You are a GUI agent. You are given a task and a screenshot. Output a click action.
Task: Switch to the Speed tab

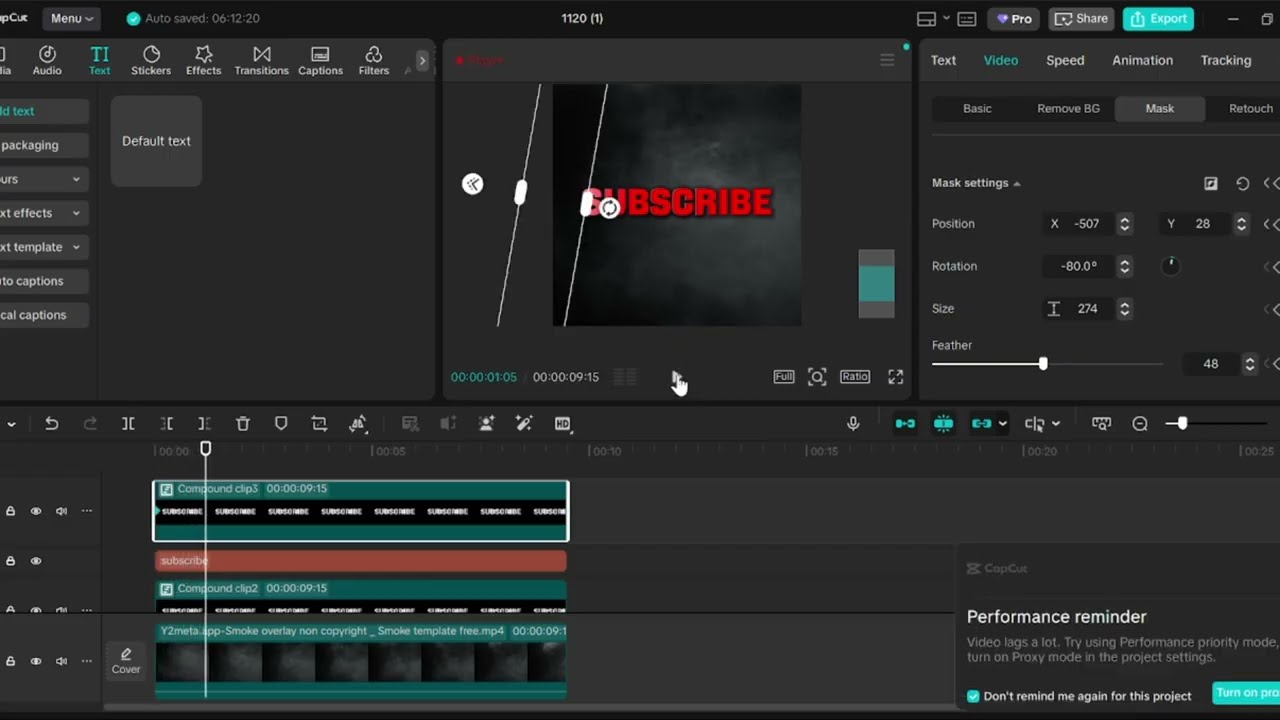click(1065, 60)
